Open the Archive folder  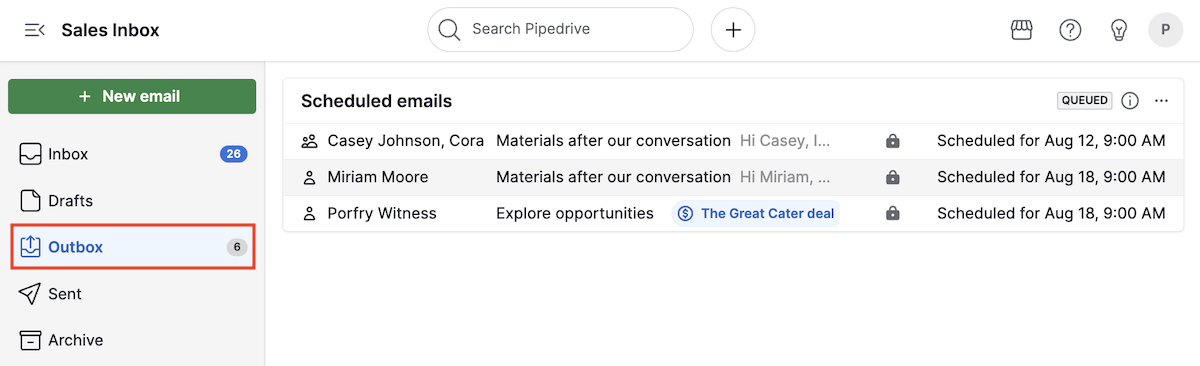pos(132,340)
